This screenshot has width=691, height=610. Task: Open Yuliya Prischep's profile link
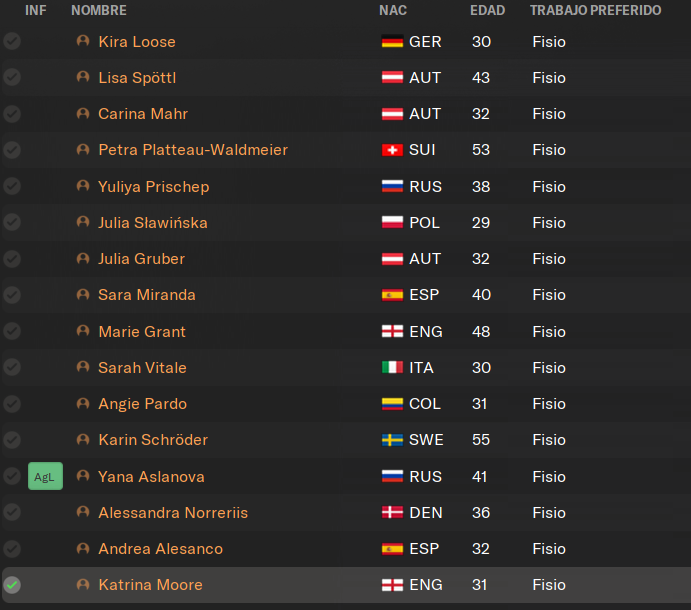click(x=154, y=186)
